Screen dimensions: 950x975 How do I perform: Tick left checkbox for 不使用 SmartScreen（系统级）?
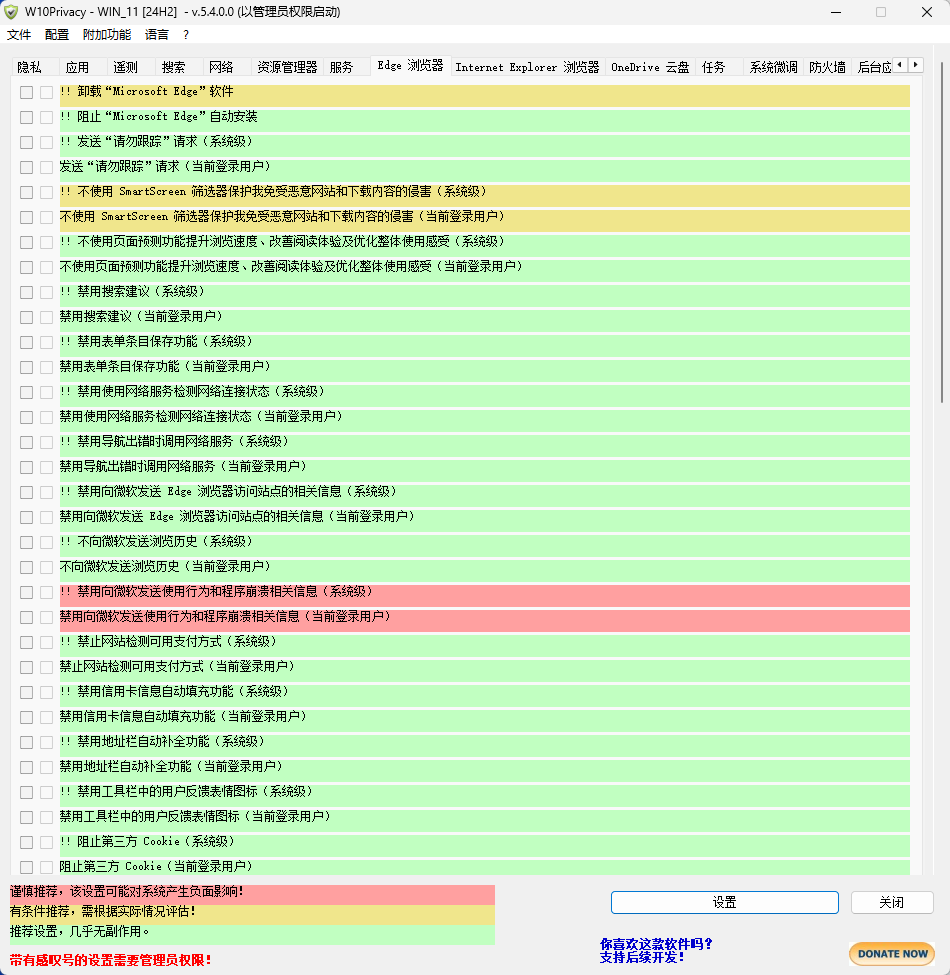pyautogui.click(x=26, y=192)
